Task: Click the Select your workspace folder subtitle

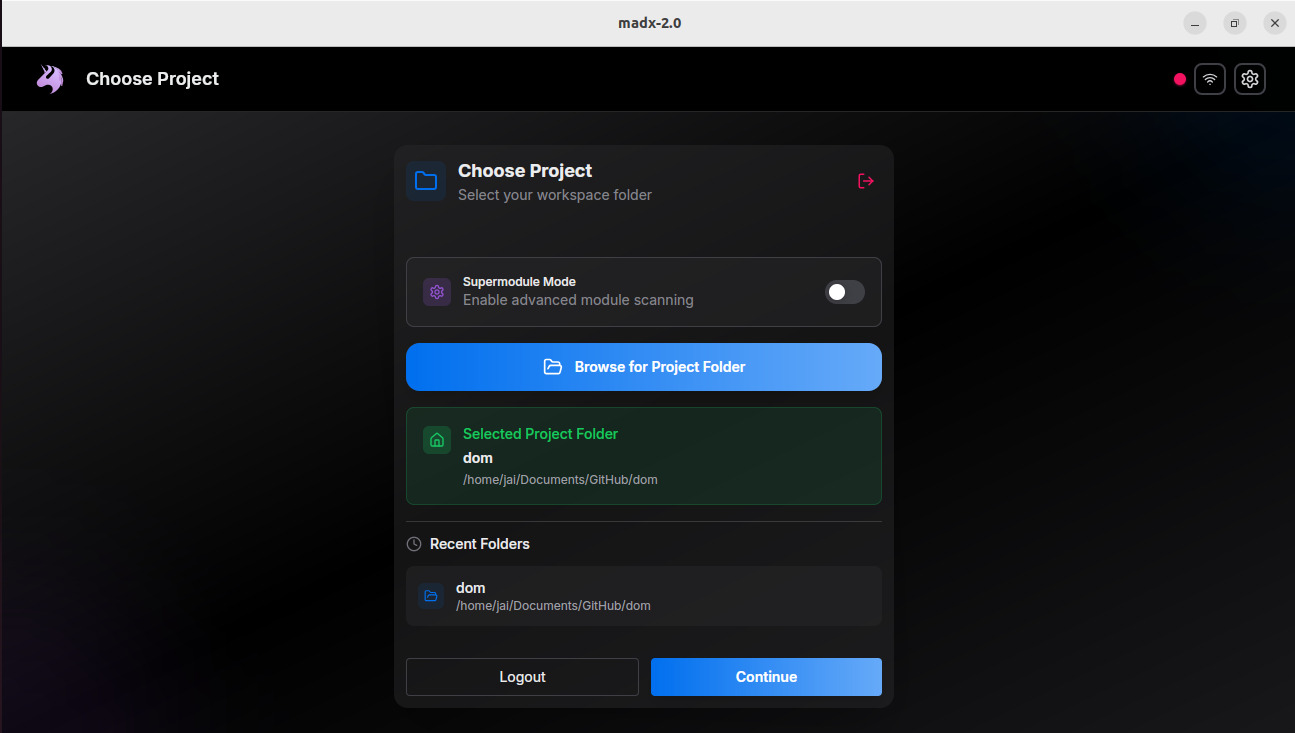Action: [554, 195]
